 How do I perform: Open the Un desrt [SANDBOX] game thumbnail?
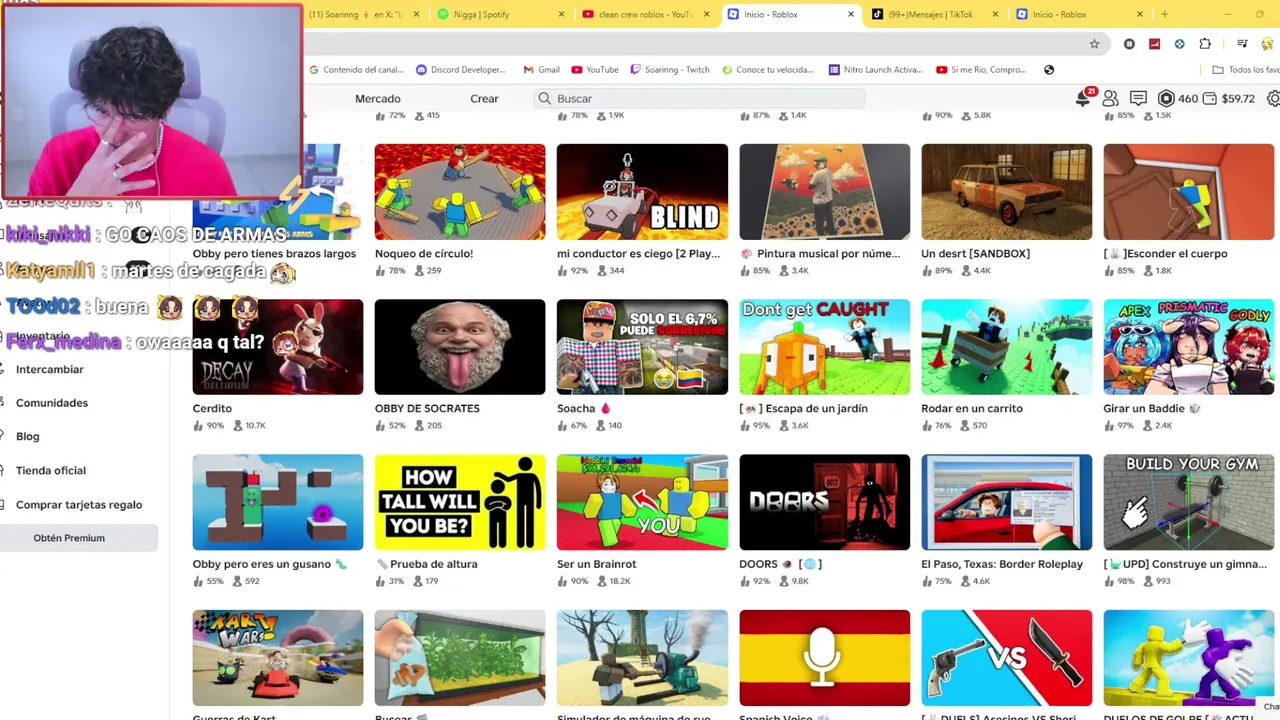[1007, 192]
